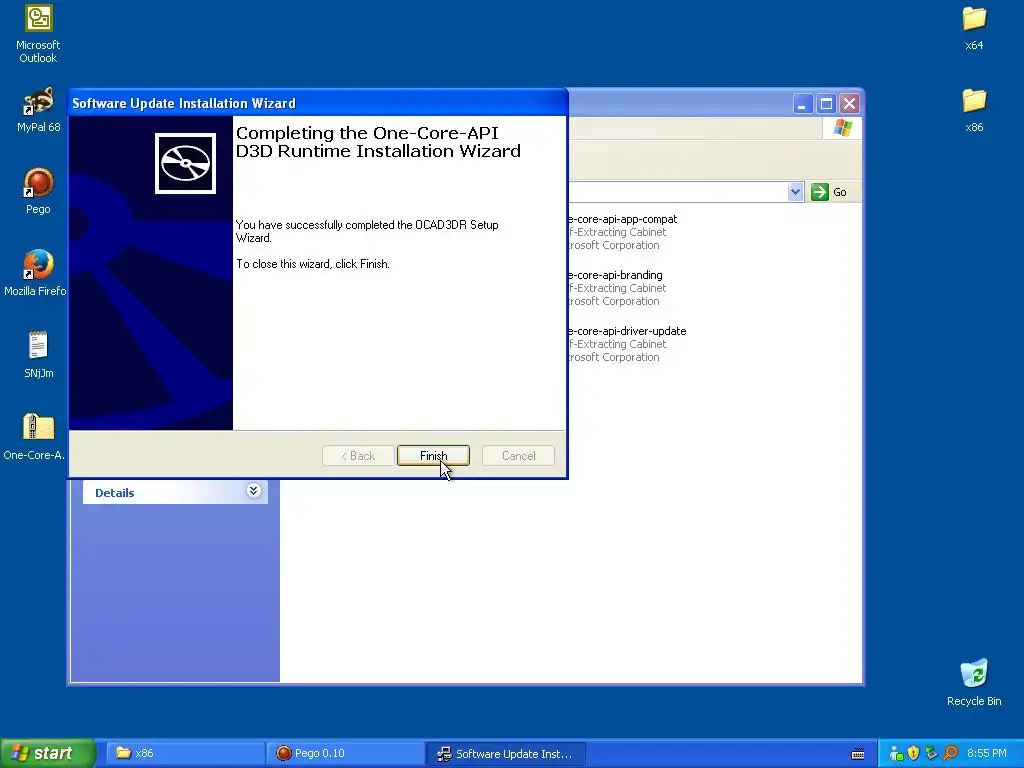This screenshot has height=768, width=1024.
Task: Click the Start button
Action: click(x=48, y=753)
